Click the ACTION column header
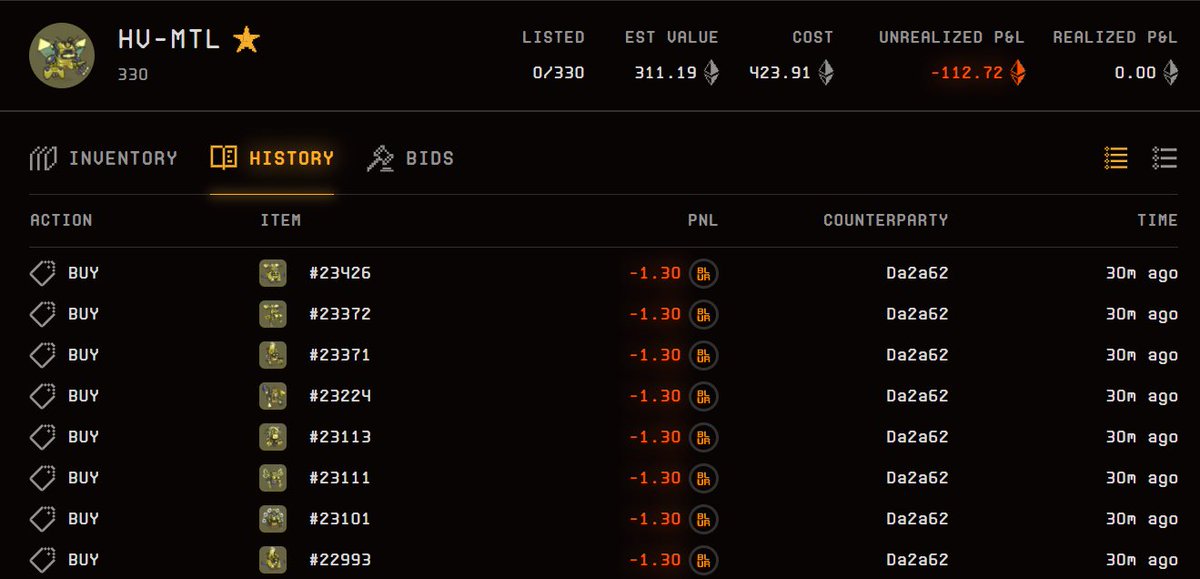 coord(61,220)
